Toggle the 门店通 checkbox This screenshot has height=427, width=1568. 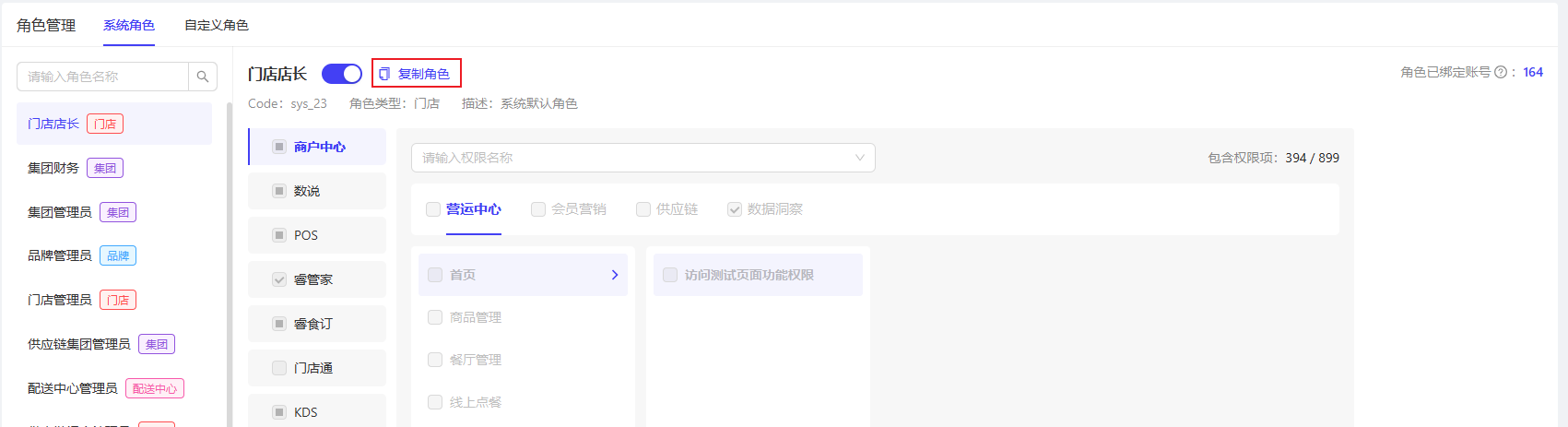(x=279, y=368)
